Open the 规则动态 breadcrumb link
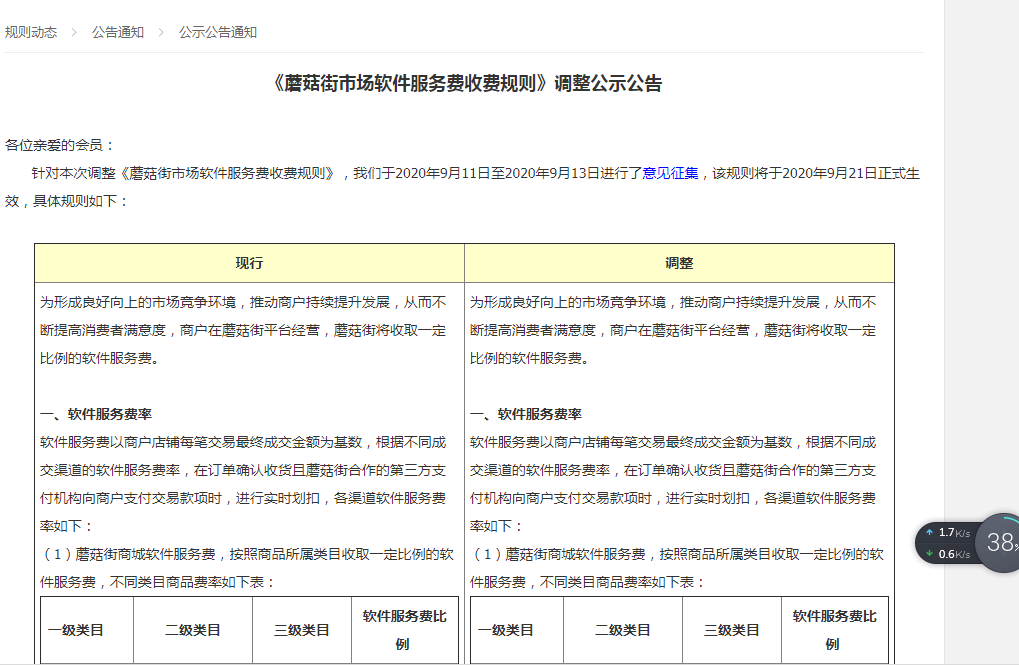 coord(31,32)
